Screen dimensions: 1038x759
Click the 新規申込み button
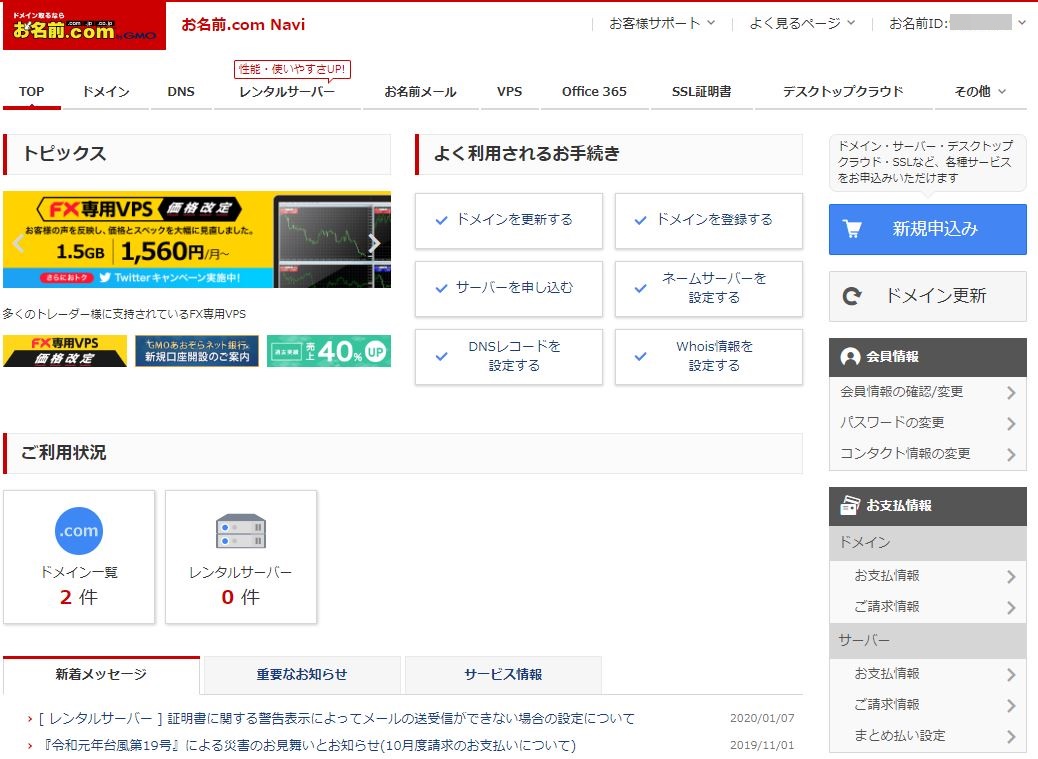click(926, 230)
